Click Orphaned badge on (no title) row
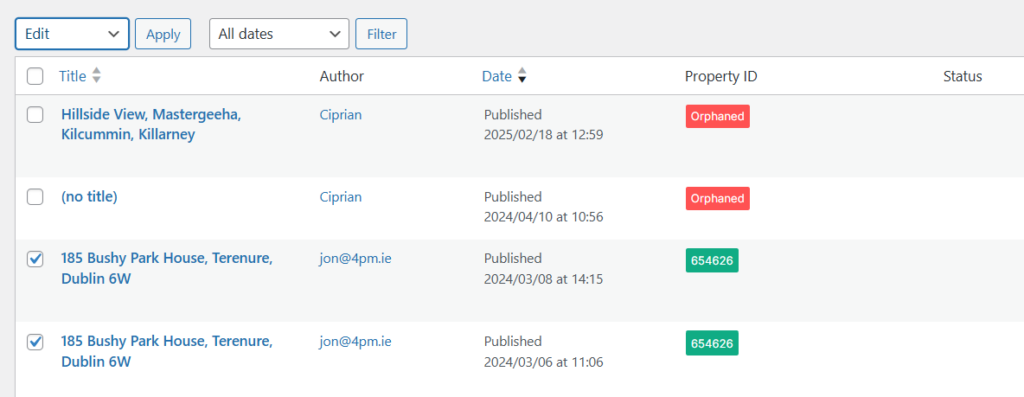Viewport: 1024px width, 397px height. (x=718, y=198)
